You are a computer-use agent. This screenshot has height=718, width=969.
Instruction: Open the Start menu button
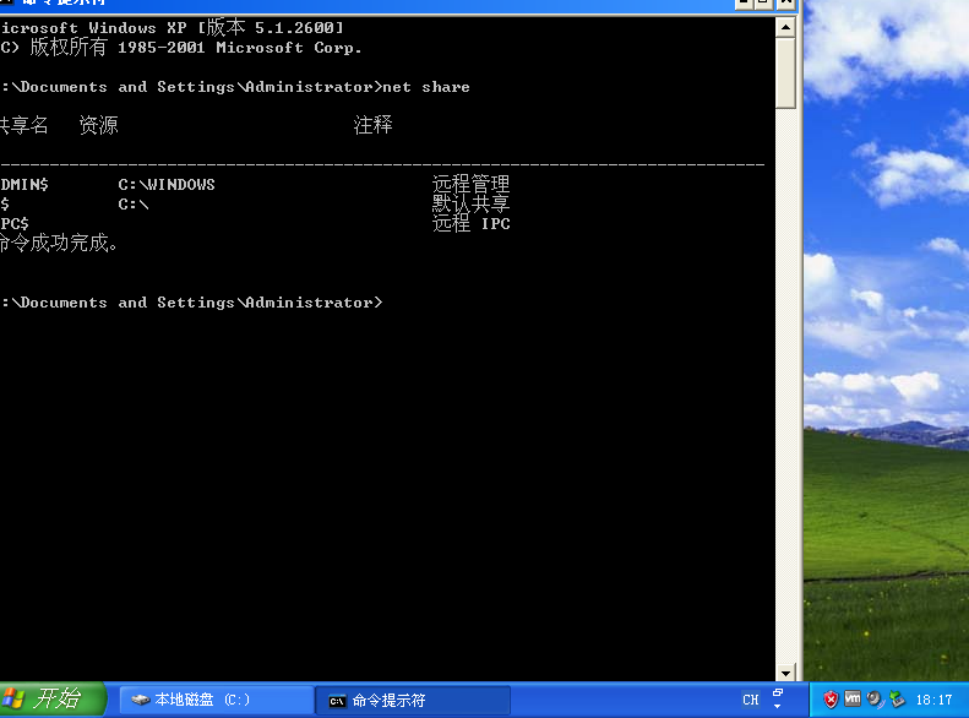[x=53, y=699]
